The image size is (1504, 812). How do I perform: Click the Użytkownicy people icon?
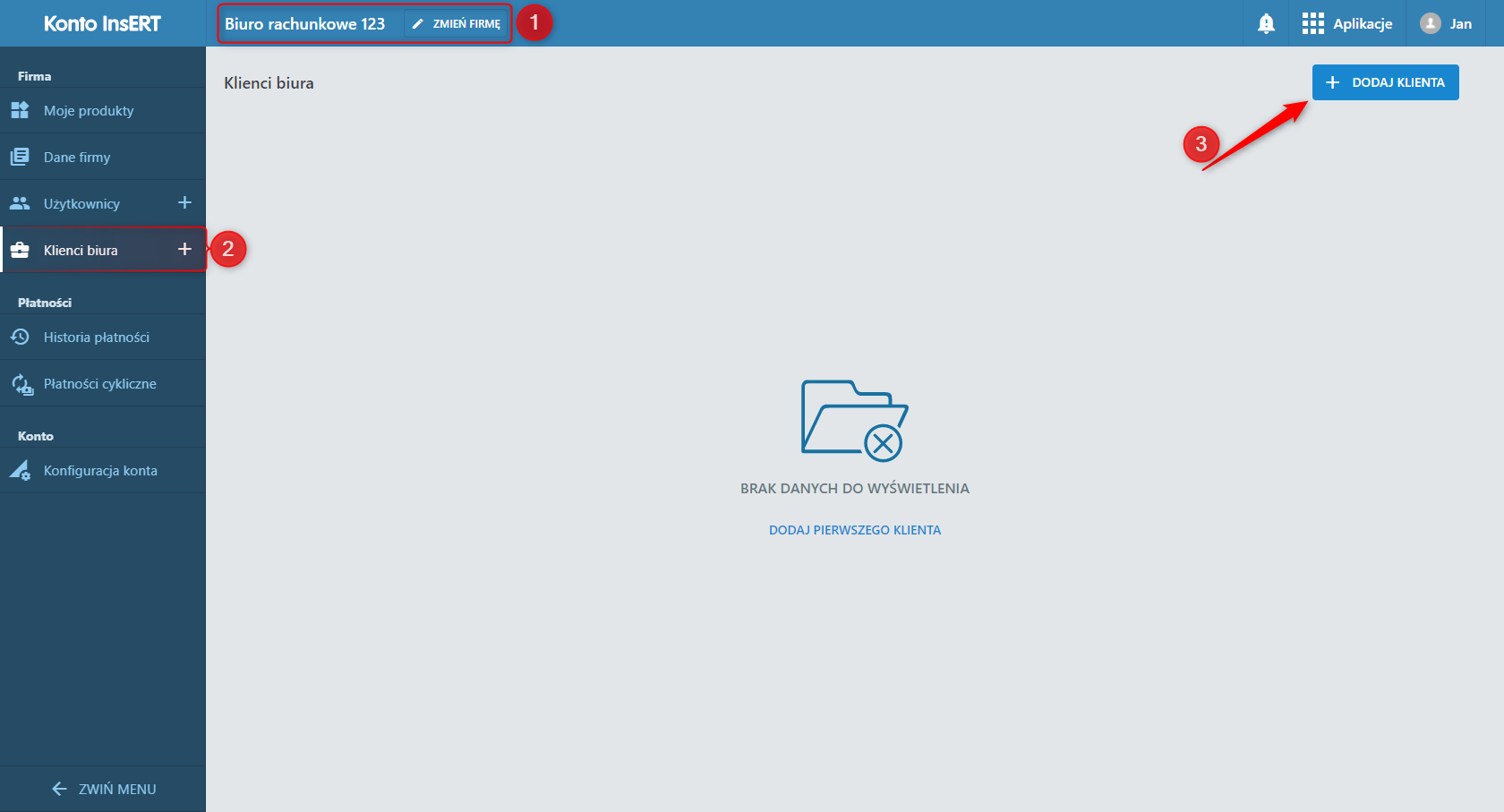[20, 203]
